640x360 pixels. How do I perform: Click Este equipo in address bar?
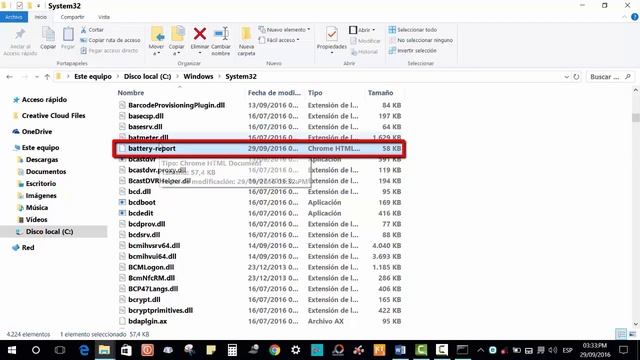click(x=93, y=76)
